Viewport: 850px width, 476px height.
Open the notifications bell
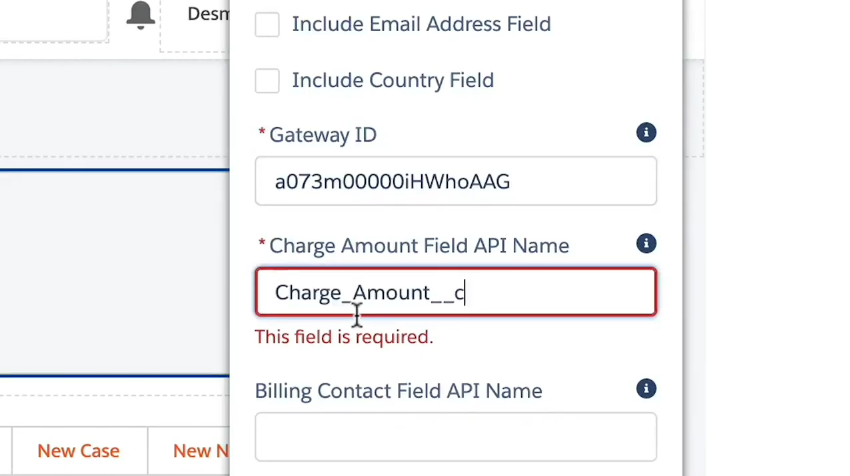(141, 15)
